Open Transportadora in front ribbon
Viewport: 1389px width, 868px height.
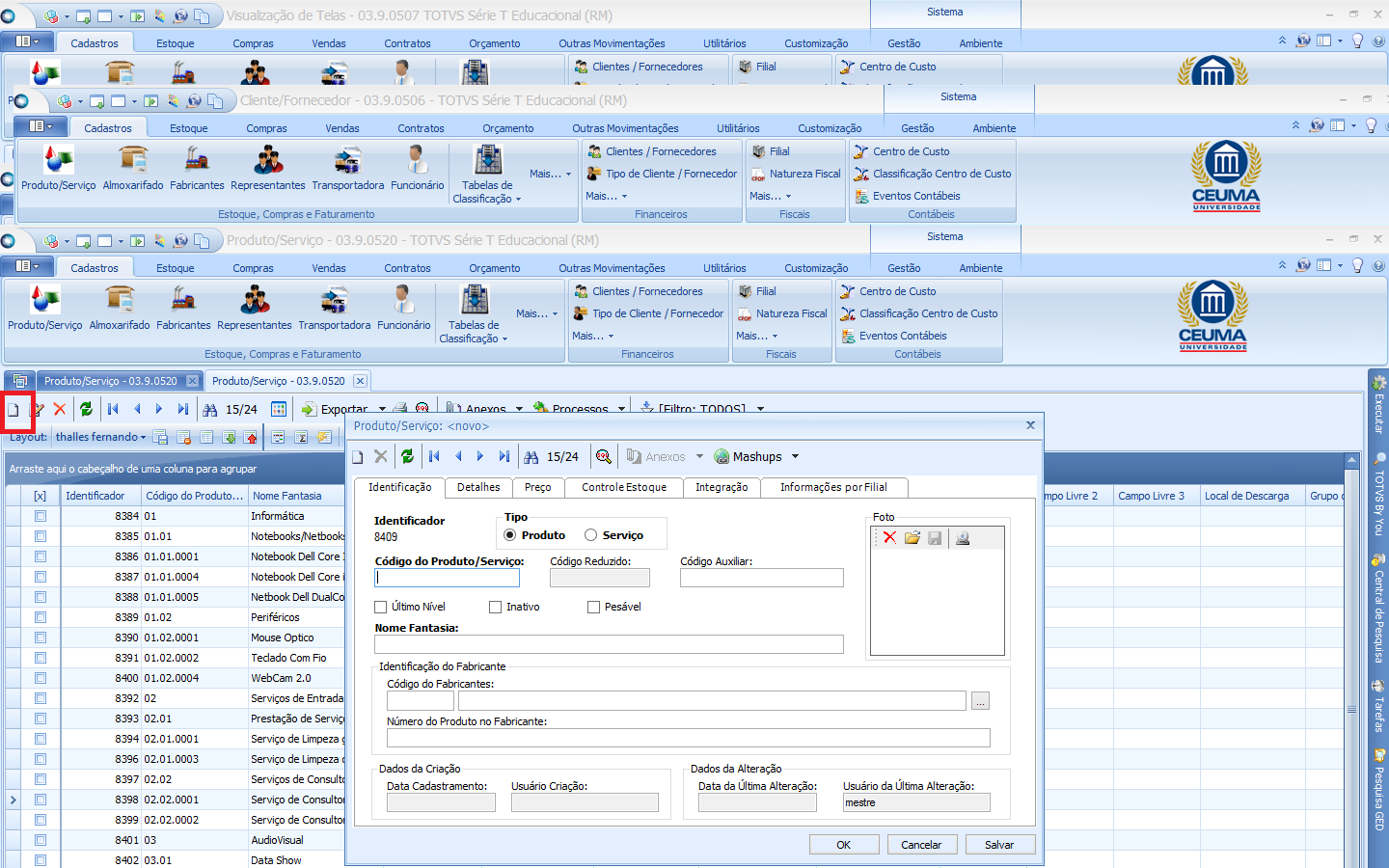[x=335, y=309]
